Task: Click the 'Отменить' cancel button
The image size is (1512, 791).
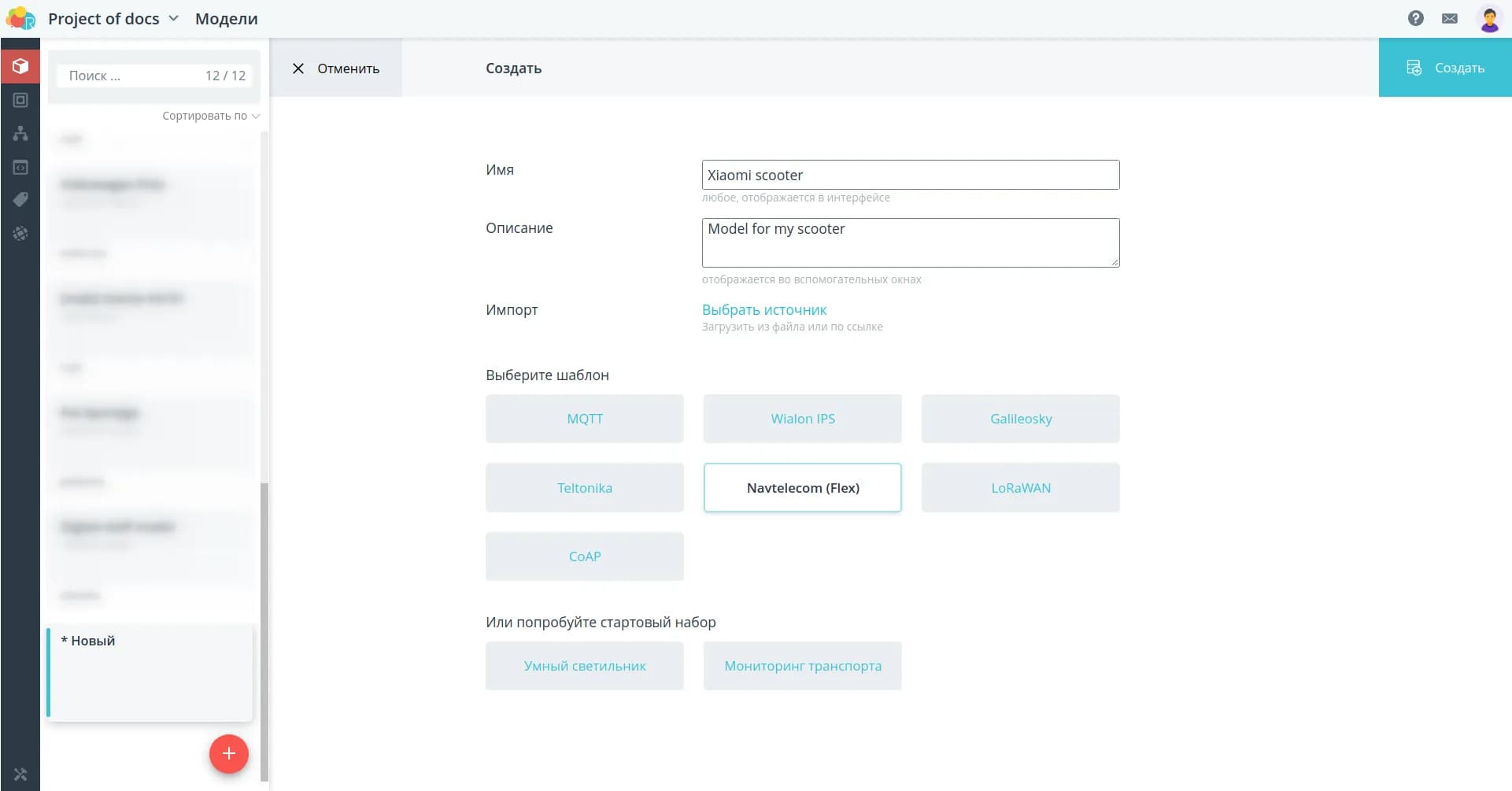Action: pos(336,68)
